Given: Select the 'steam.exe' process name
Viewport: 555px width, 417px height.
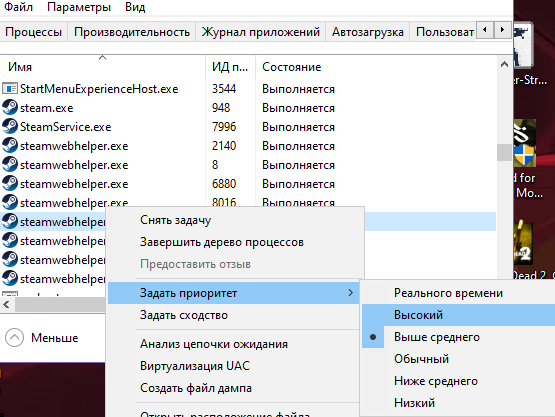Looking at the screenshot, I should click(x=46, y=108).
